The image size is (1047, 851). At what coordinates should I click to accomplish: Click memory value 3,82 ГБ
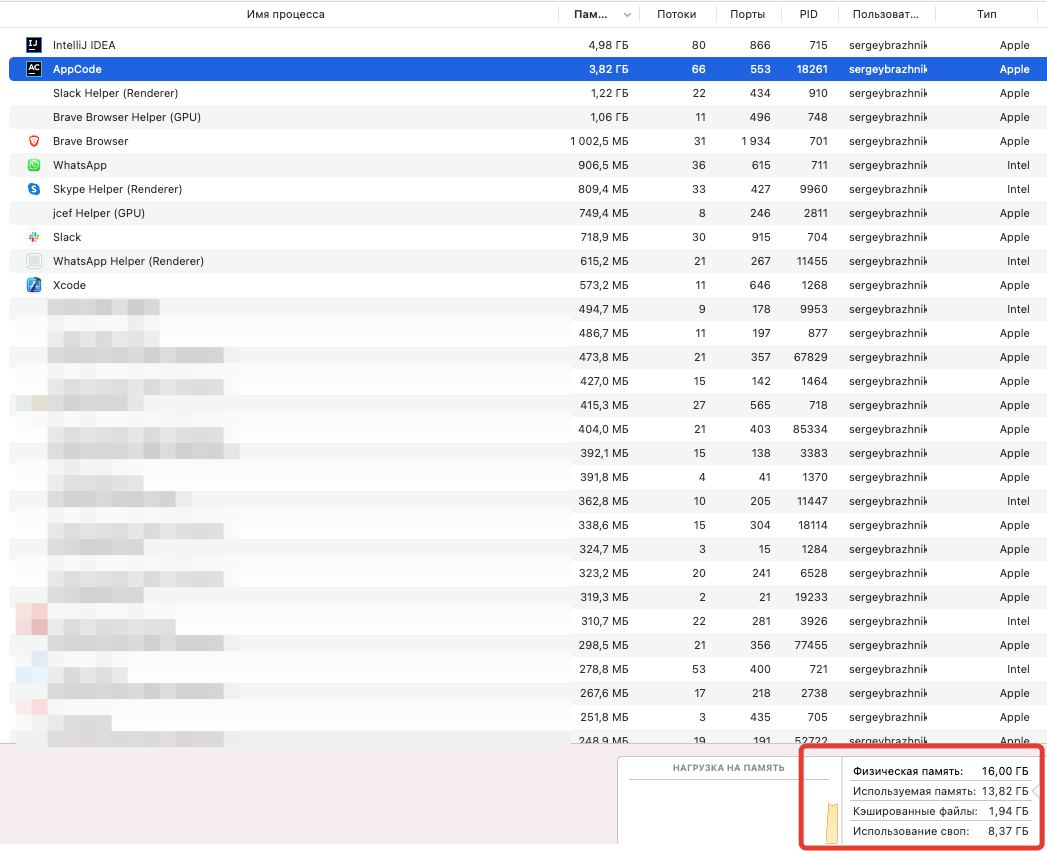608,69
